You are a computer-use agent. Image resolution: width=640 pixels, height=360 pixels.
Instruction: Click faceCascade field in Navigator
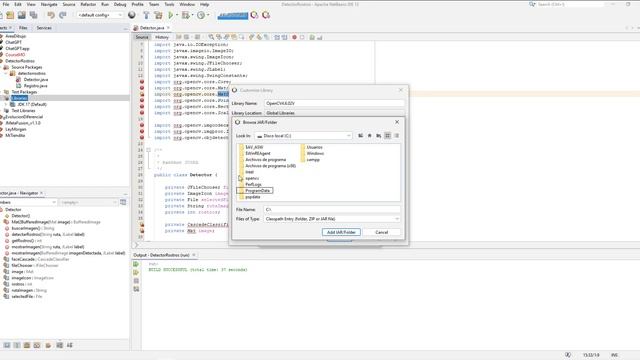point(40,259)
